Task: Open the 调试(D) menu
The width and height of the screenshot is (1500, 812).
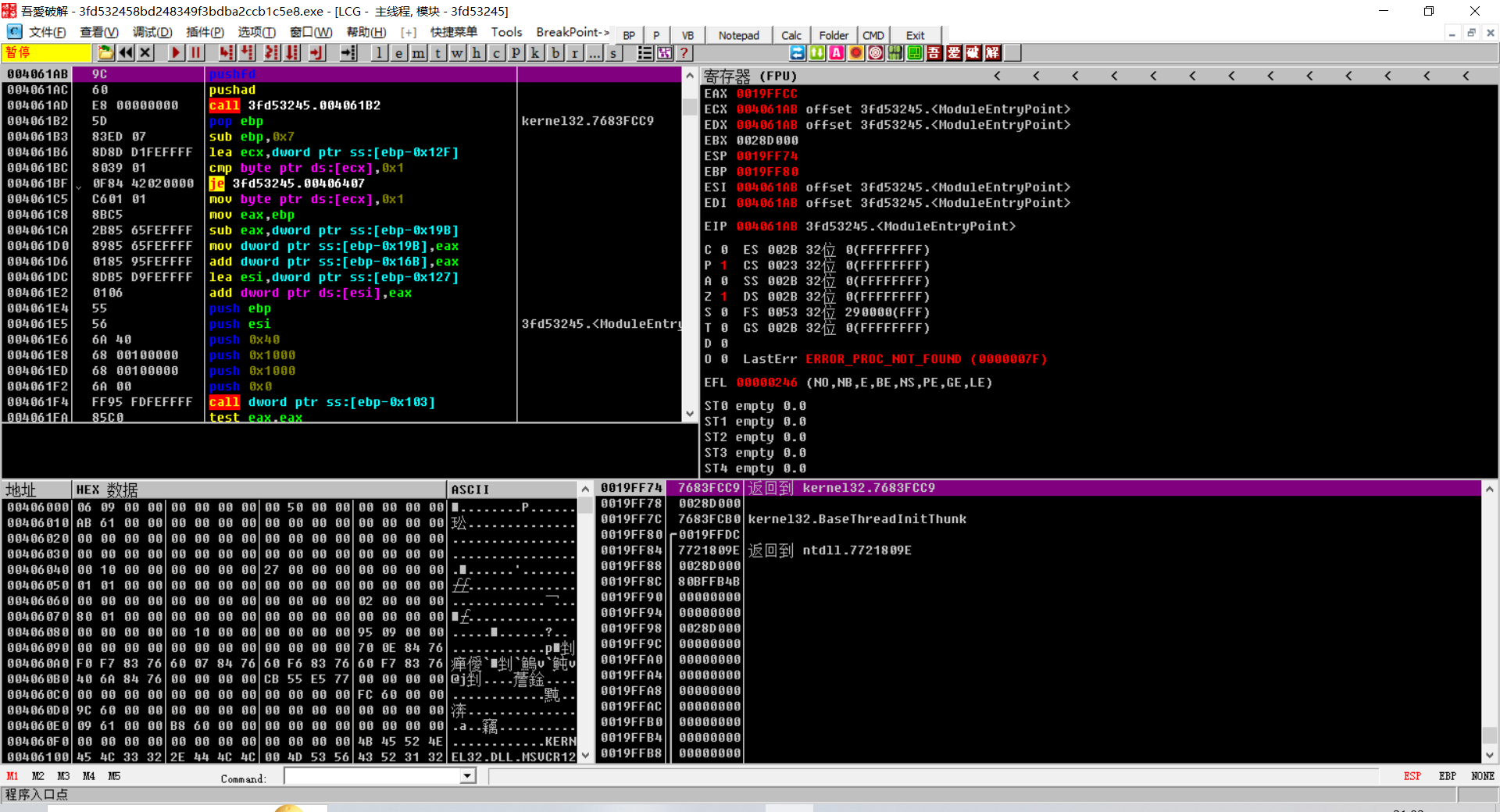Action: [x=152, y=32]
